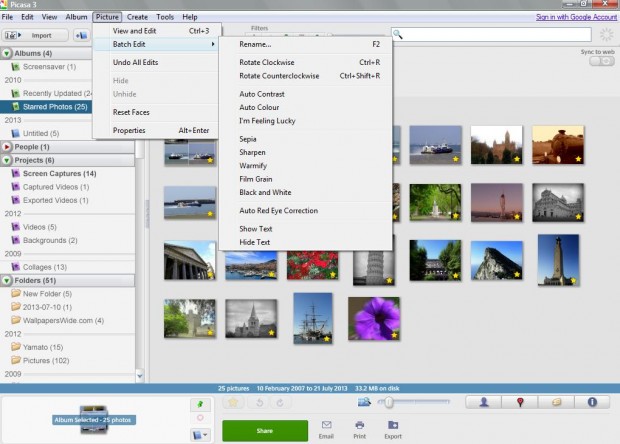Open the People panel icon

click(484, 402)
